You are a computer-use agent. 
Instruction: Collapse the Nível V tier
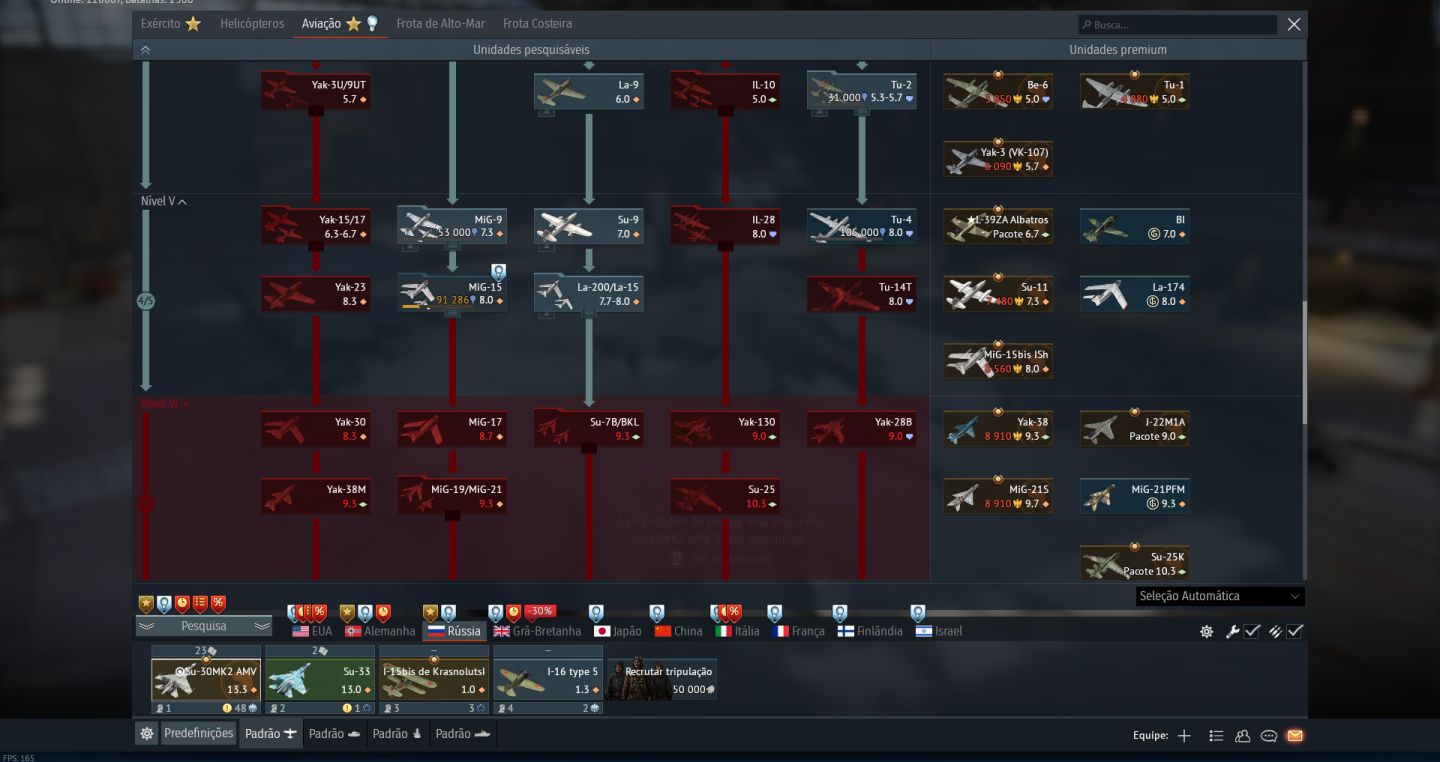(x=165, y=201)
